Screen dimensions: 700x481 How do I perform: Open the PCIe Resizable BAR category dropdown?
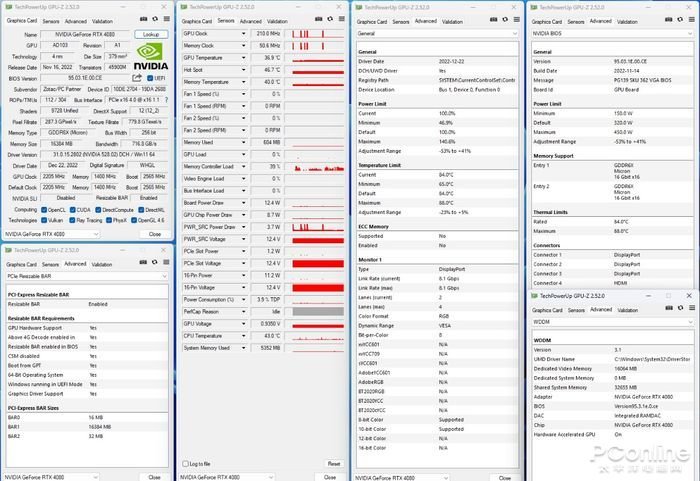[x=87, y=276]
